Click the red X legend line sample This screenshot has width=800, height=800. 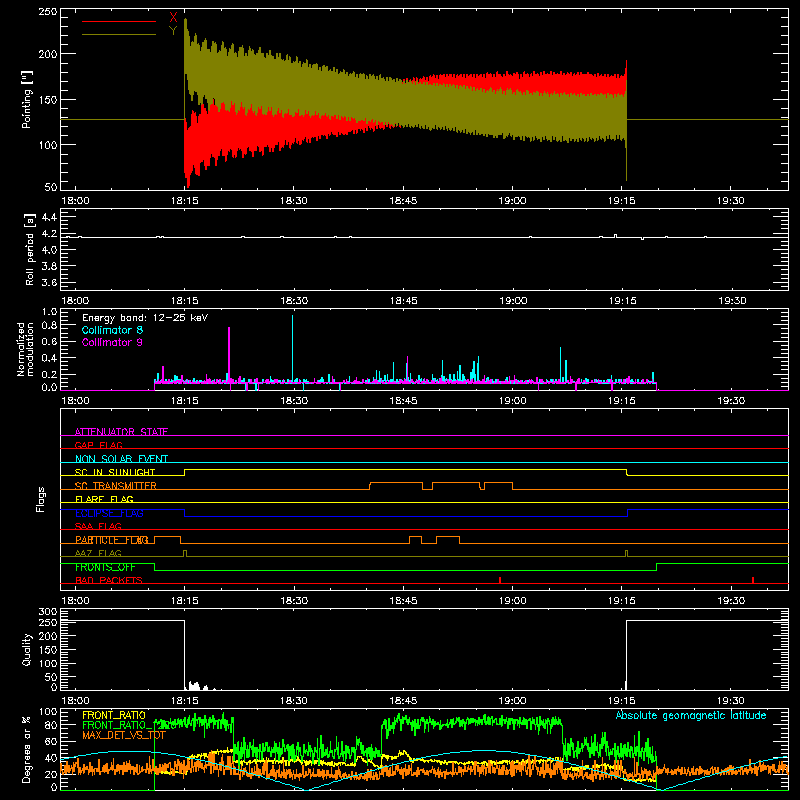tap(119, 21)
